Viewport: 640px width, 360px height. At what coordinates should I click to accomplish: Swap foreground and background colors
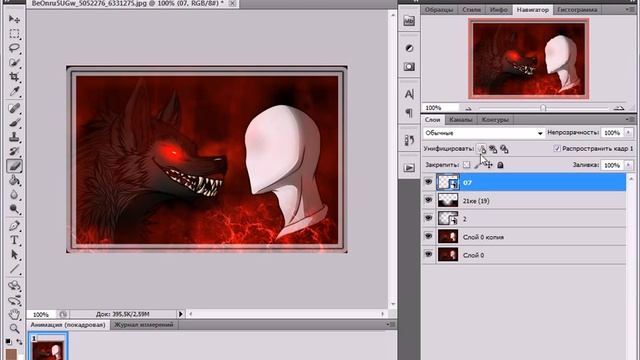(19, 342)
